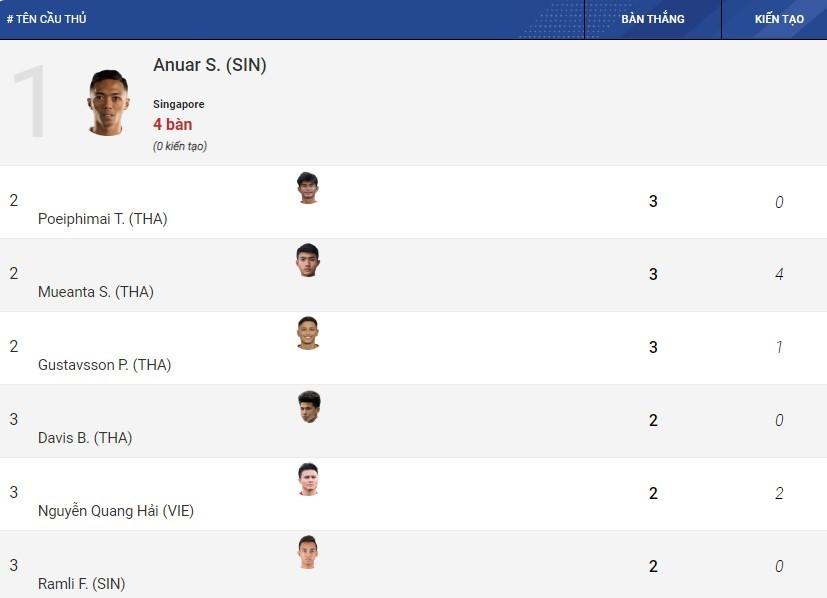Click Nguyễn Quang Hải player photo

pos(309,479)
